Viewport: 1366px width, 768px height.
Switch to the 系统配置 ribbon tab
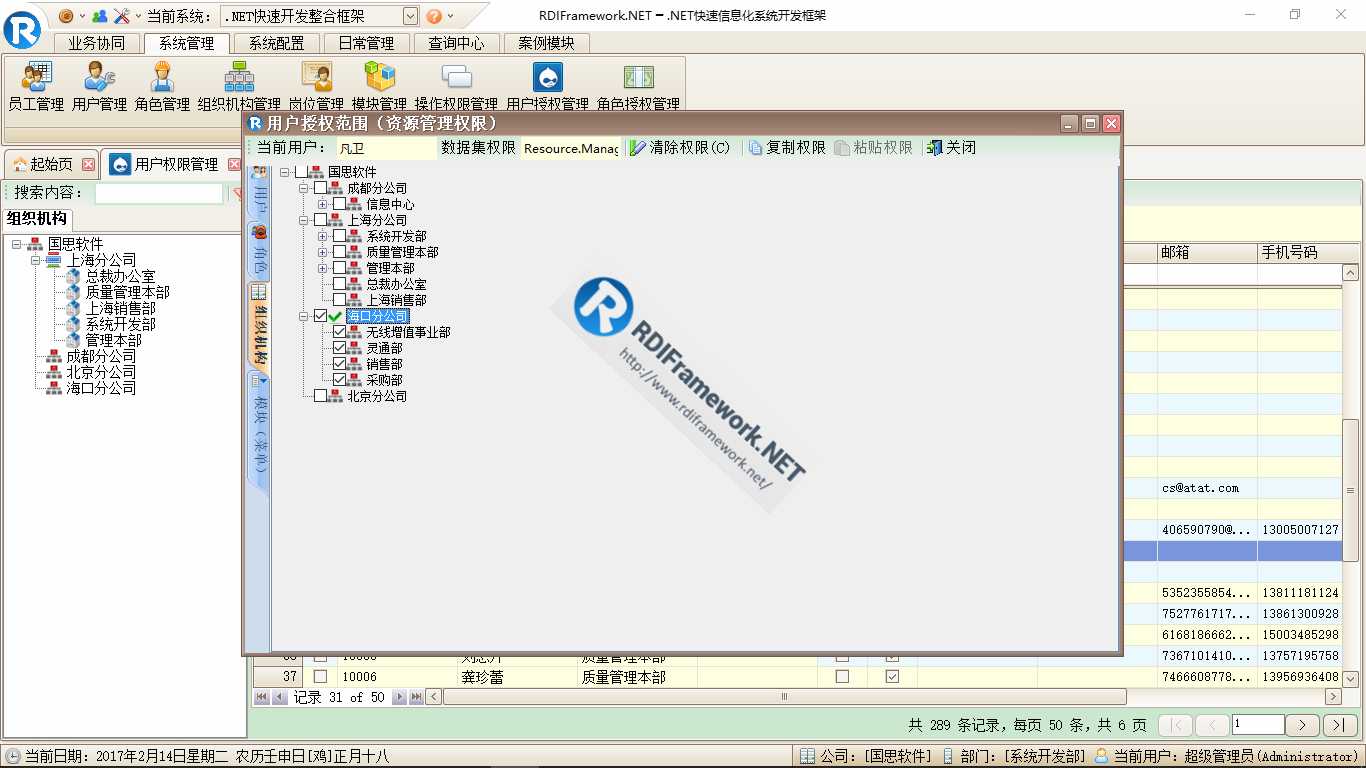point(277,43)
